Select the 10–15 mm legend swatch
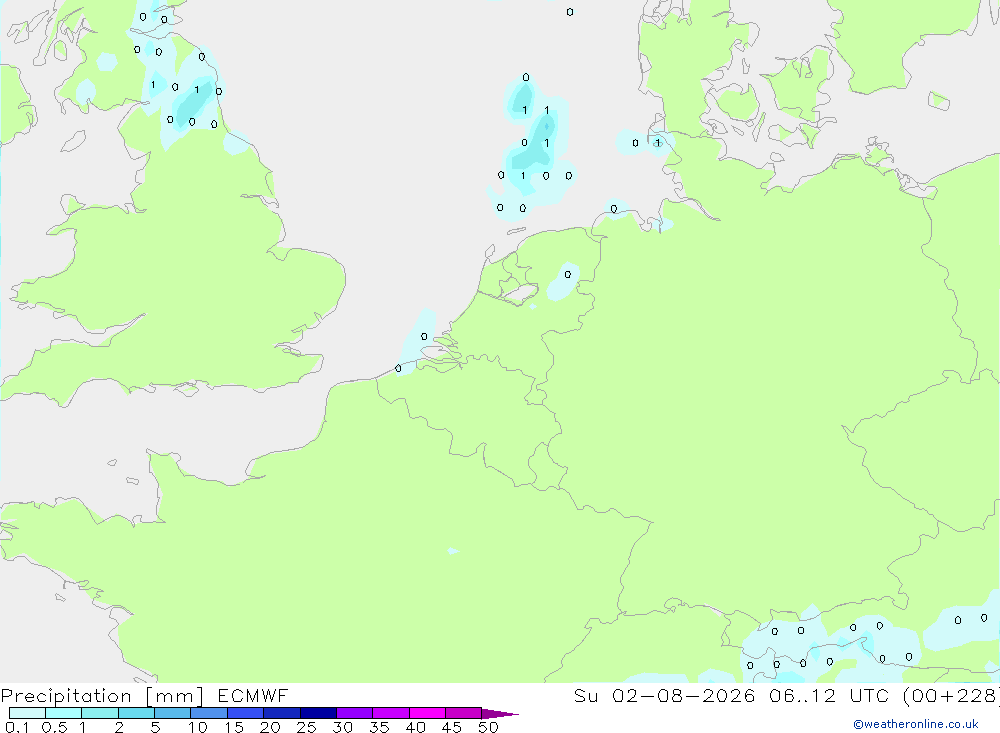Image resolution: width=1000 pixels, height=733 pixels. [x=209, y=713]
